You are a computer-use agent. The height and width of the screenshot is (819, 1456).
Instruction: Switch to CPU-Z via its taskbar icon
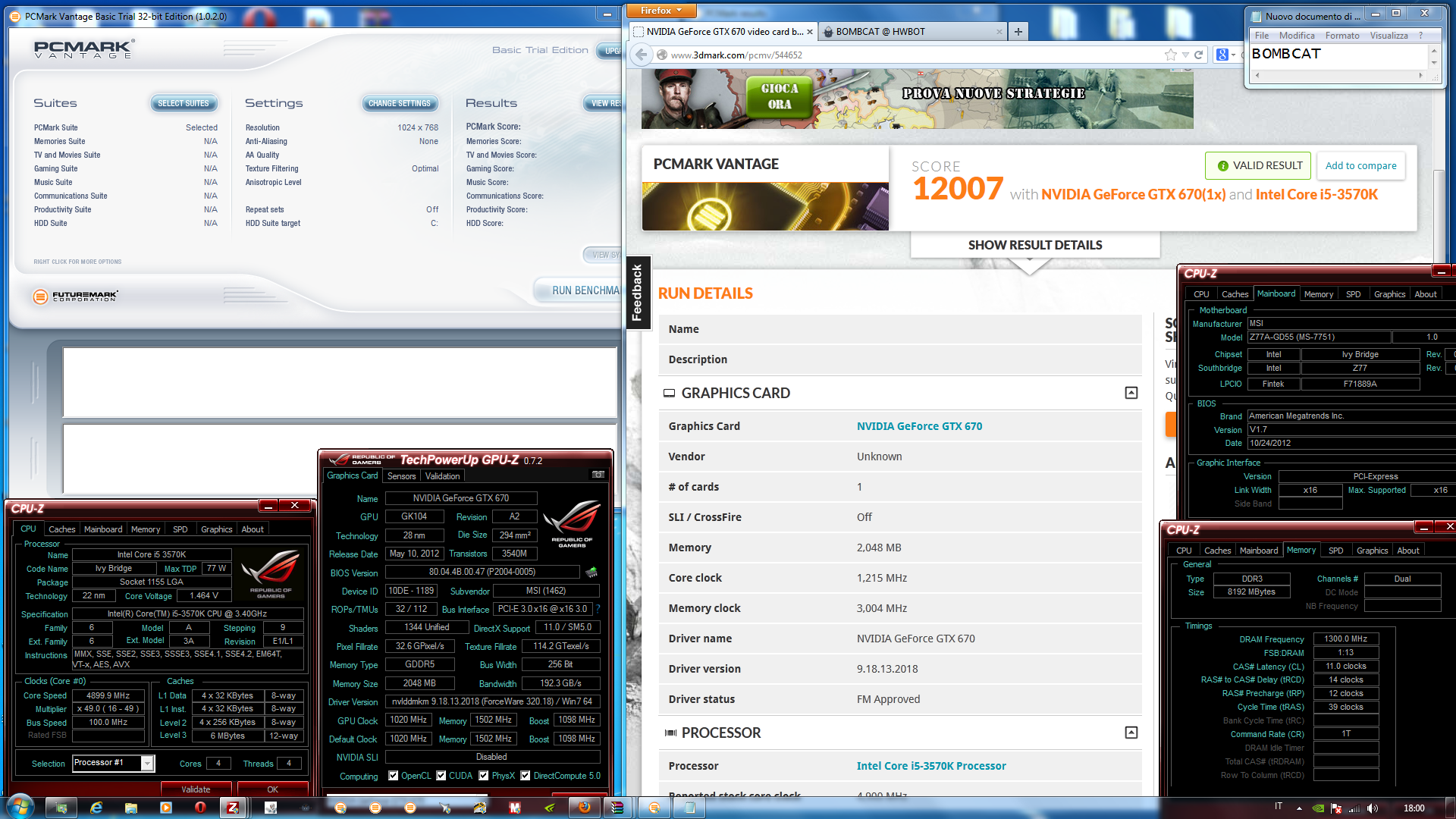234,808
